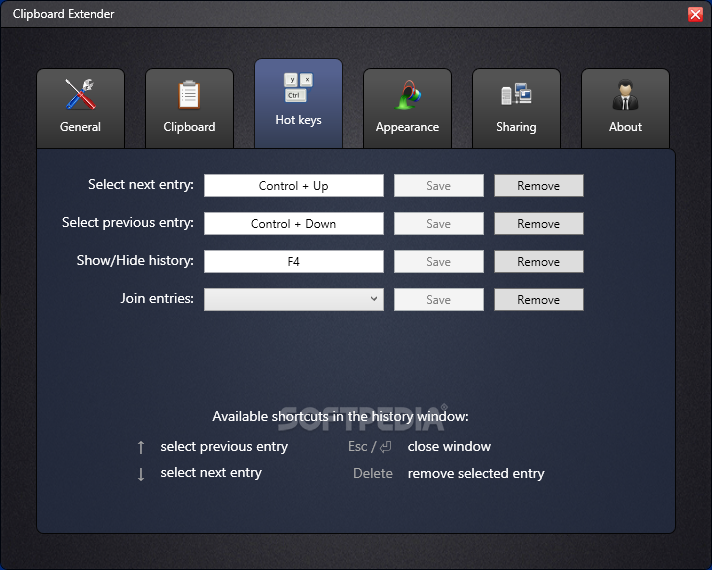The width and height of the screenshot is (712, 570).
Task: Click the About person icon
Action: [625, 94]
